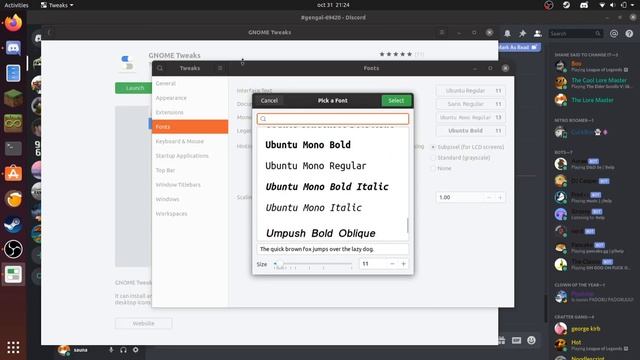Open the Sans Regular document font chooser
640x360 pixels.
pos(471,104)
